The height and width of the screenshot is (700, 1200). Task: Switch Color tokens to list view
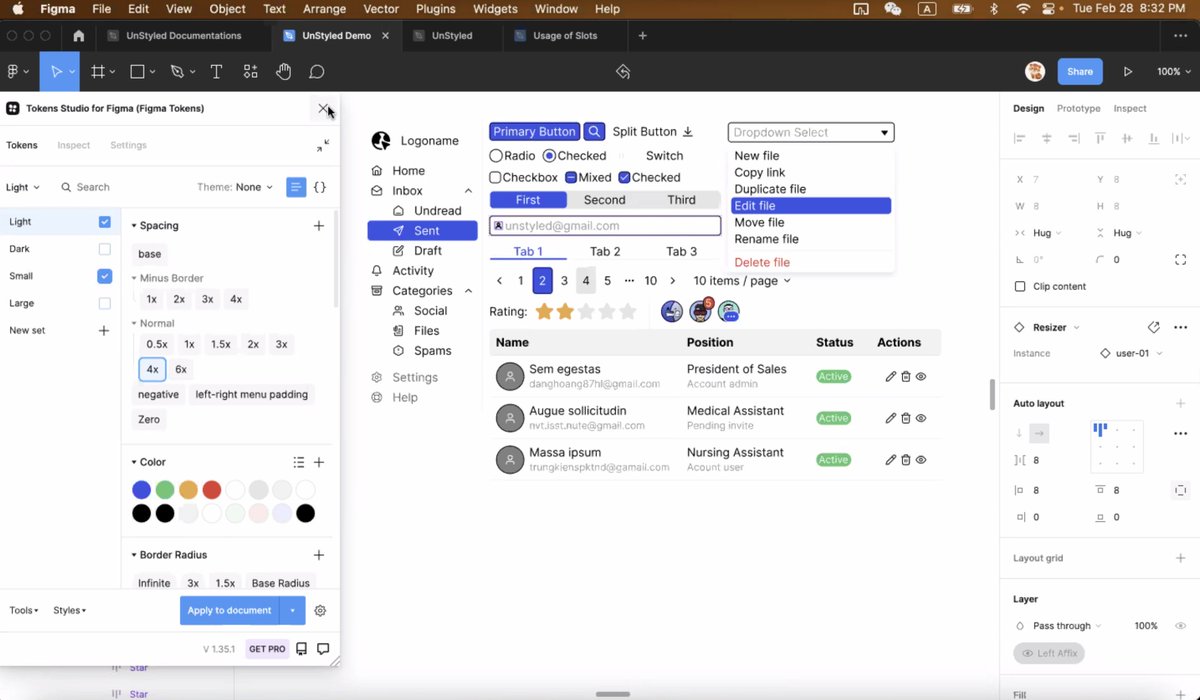pyautogui.click(x=298, y=462)
